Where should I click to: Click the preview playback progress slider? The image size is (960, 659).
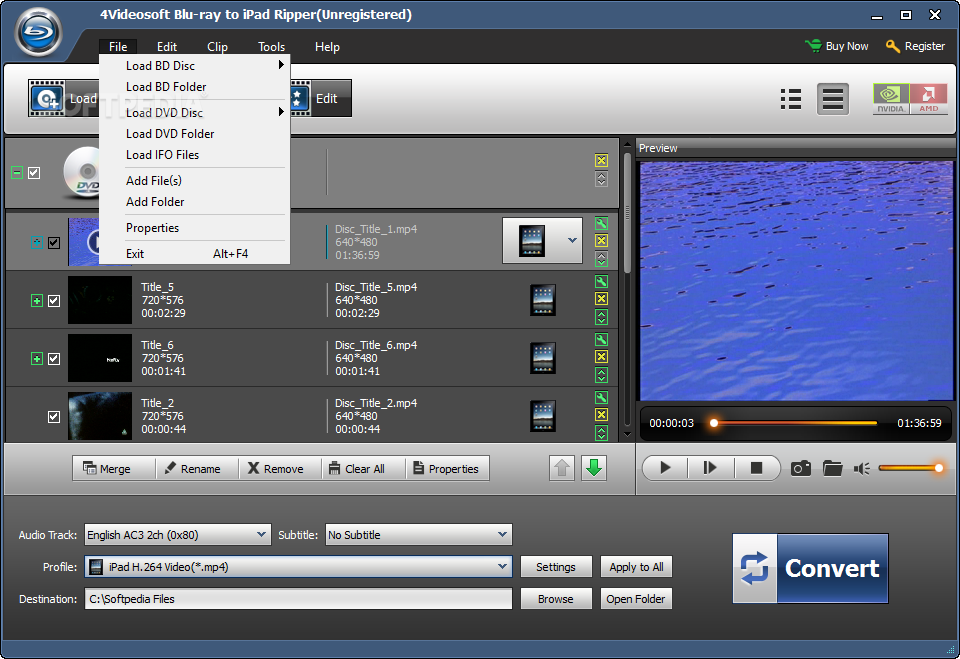(795, 423)
